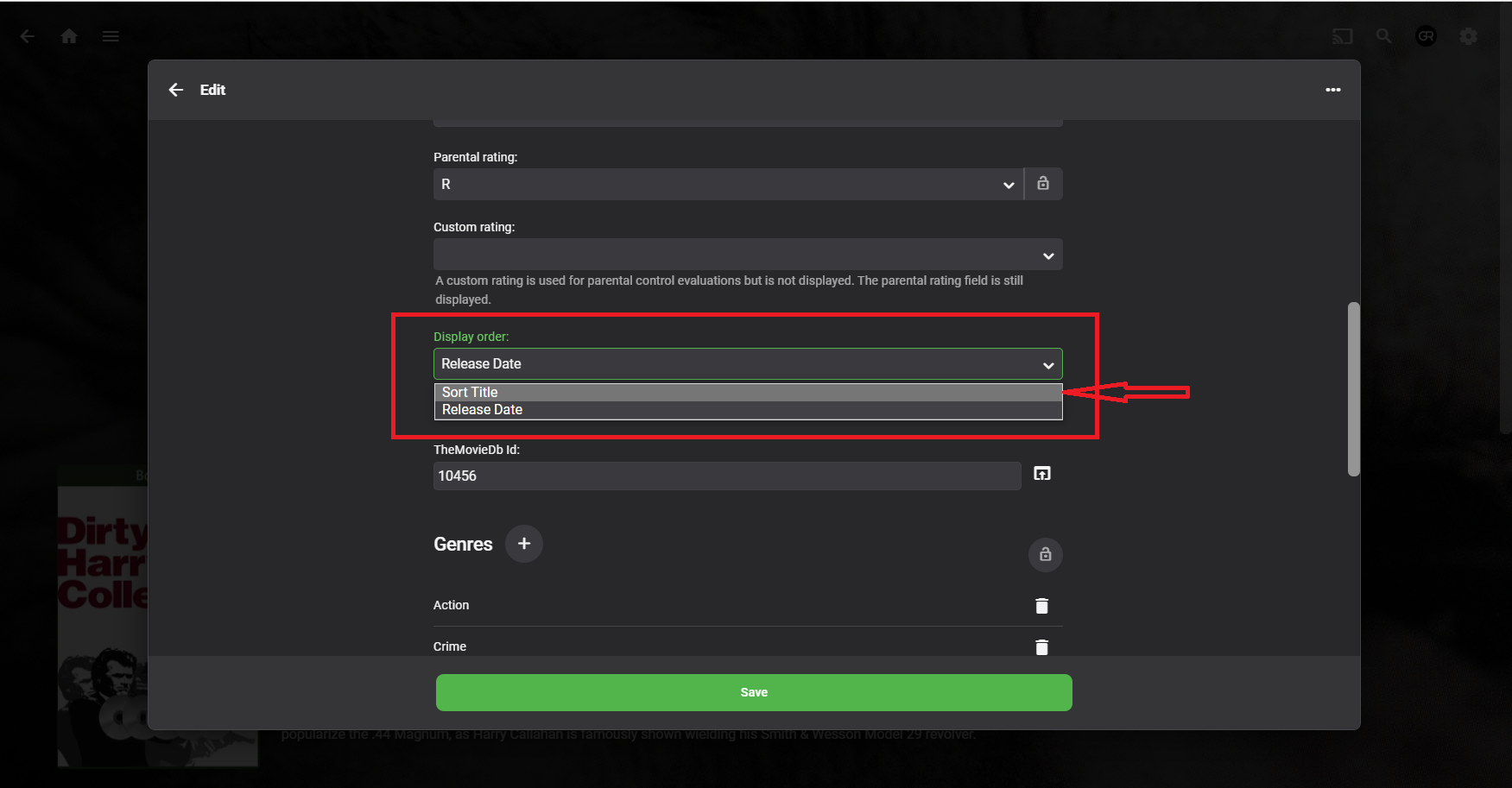This screenshot has height=788, width=1512.
Task: Click the dialog vertical scrollbar
Action: pos(1354,388)
